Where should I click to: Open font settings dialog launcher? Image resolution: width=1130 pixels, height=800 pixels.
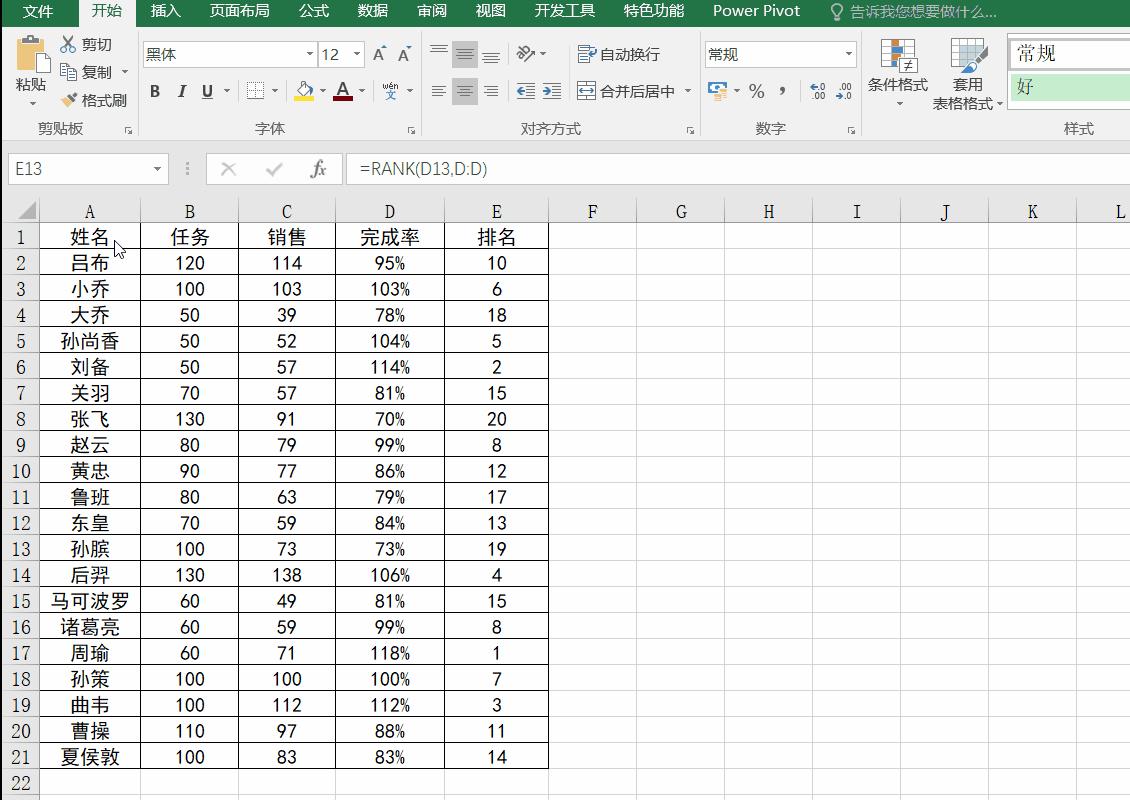pyautogui.click(x=411, y=130)
